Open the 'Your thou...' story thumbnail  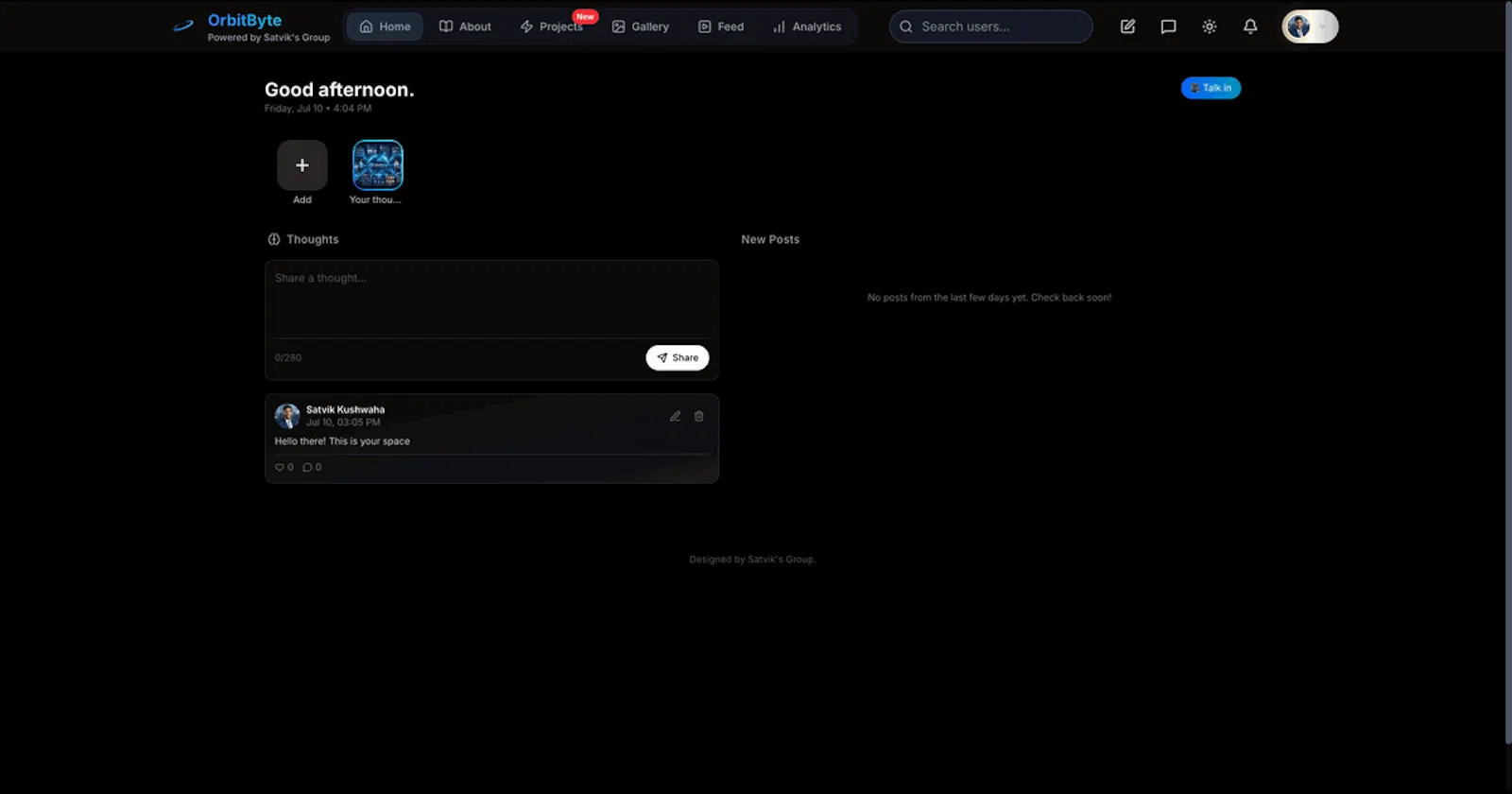[x=378, y=165]
